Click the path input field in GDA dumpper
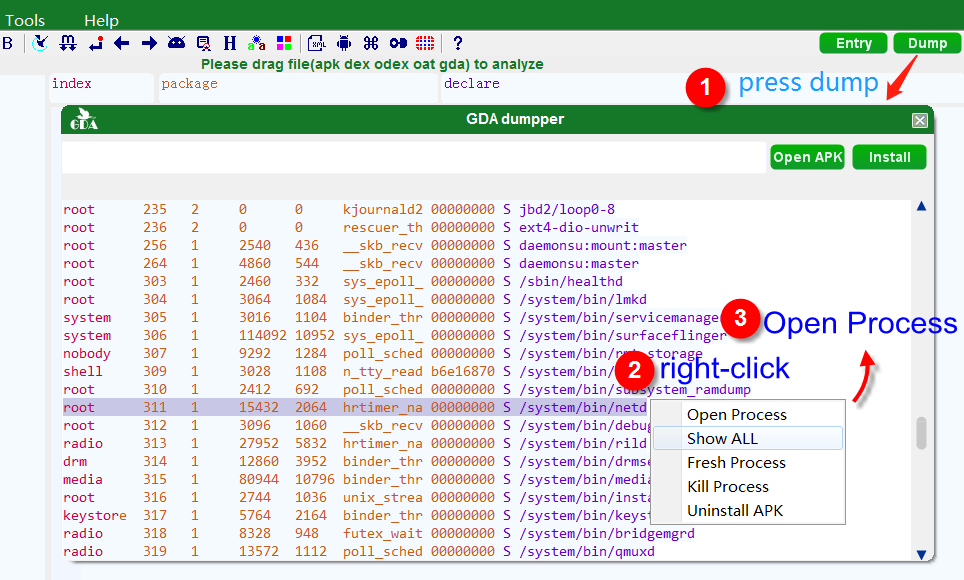The width and height of the screenshot is (964, 580). click(414, 157)
